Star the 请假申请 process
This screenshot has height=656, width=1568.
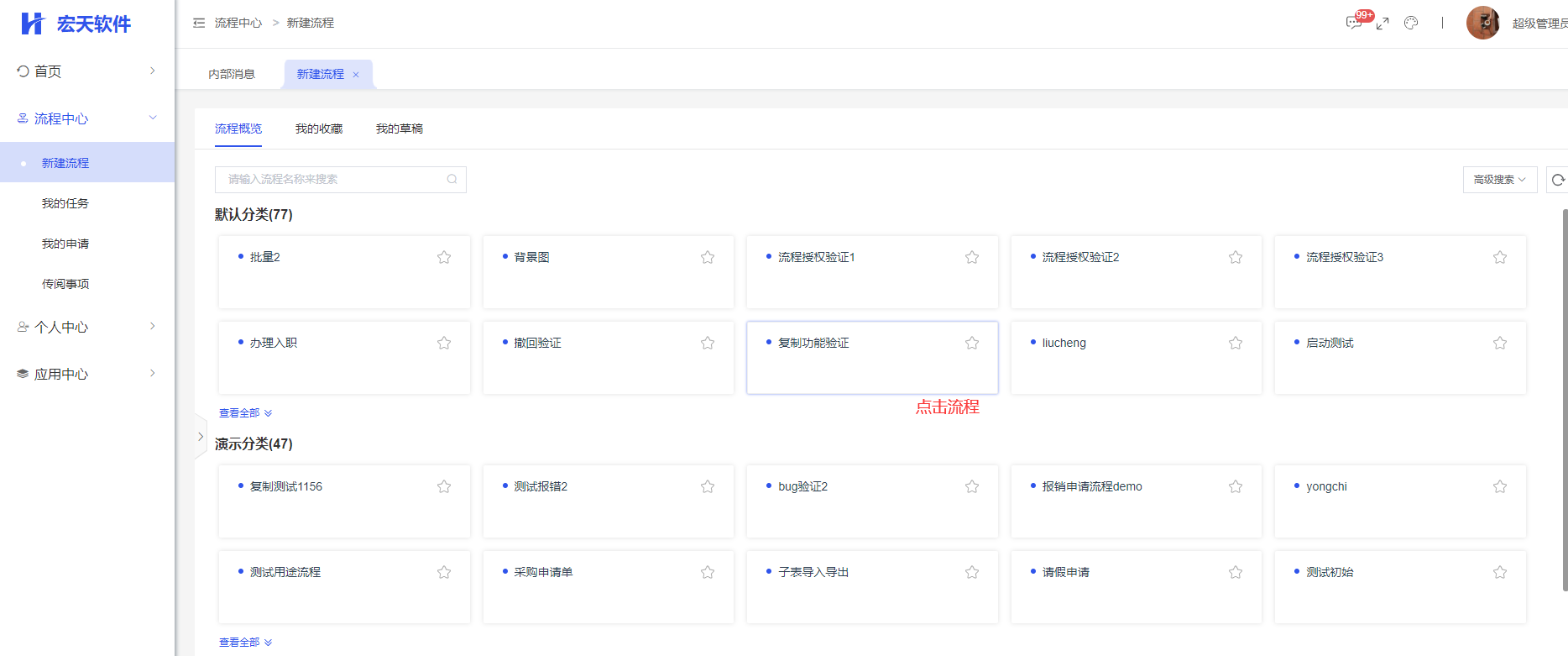coord(1236,572)
